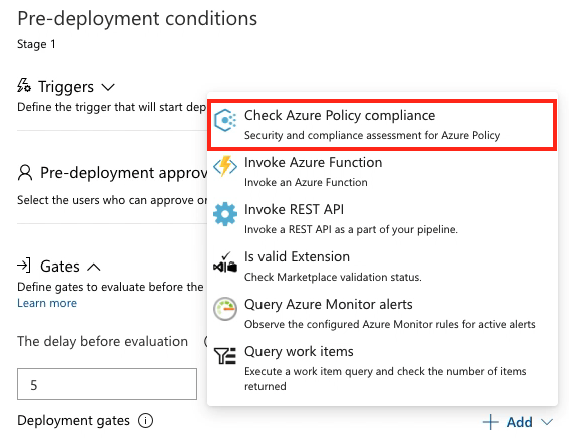
Task: Click 'Invoke a REST API as a part' description
Action: 351,229
